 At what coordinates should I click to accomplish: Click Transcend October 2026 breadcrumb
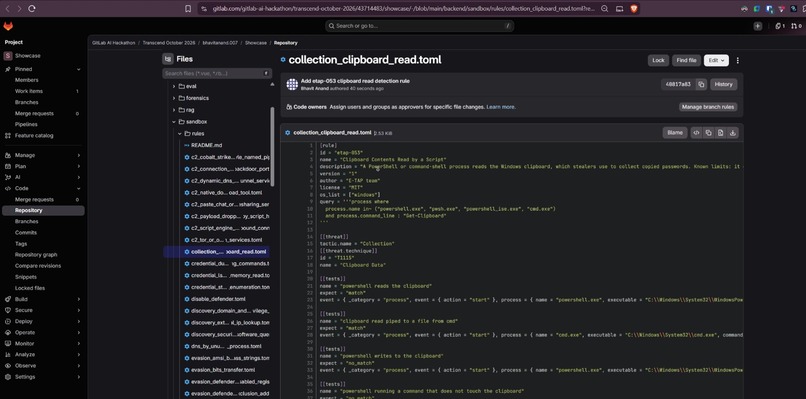[169, 43]
